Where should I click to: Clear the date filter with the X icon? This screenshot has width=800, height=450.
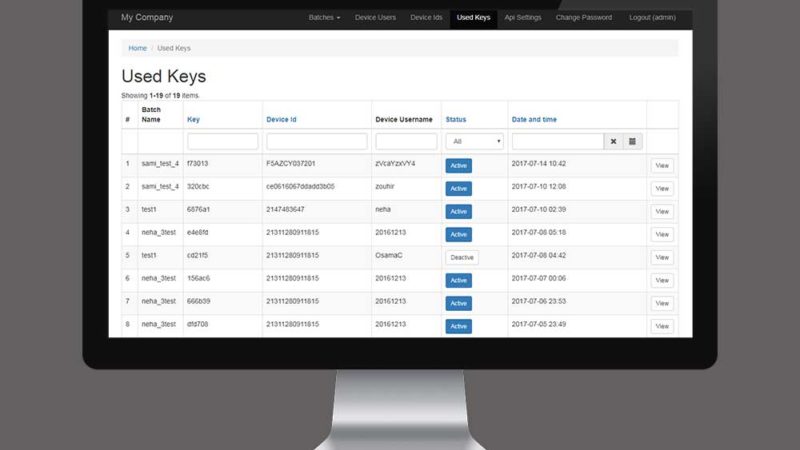[x=613, y=142]
